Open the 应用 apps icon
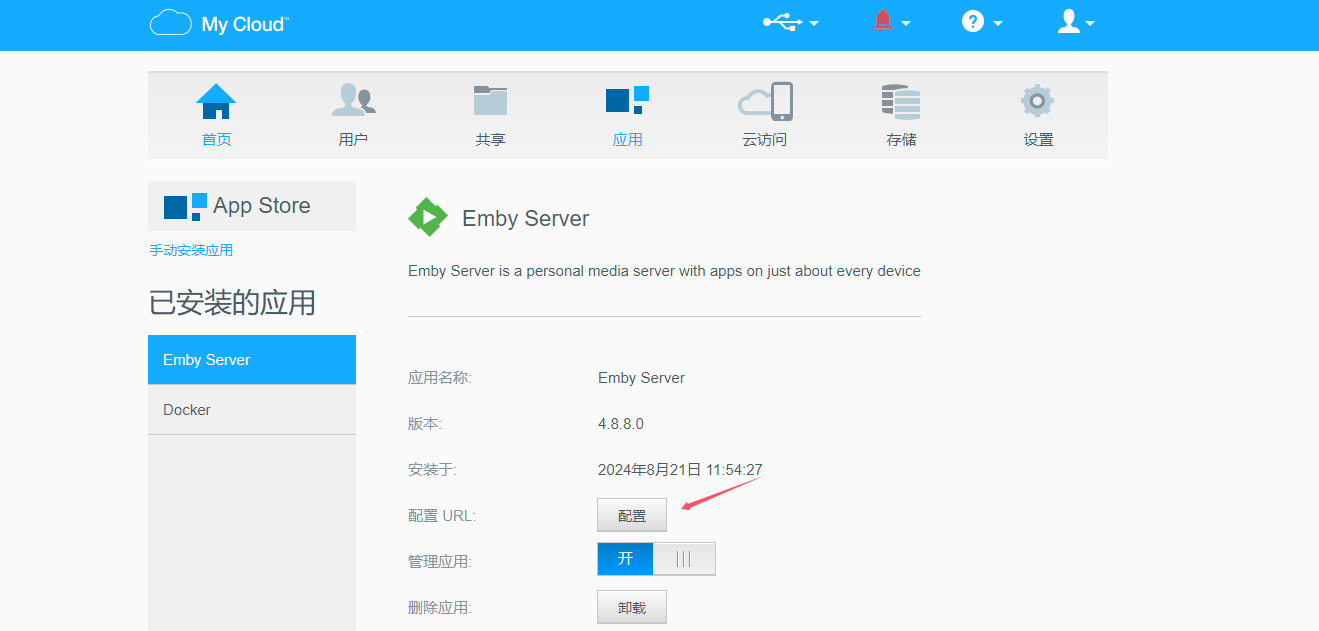Image resolution: width=1319 pixels, height=631 pixels. click(627, 99)
